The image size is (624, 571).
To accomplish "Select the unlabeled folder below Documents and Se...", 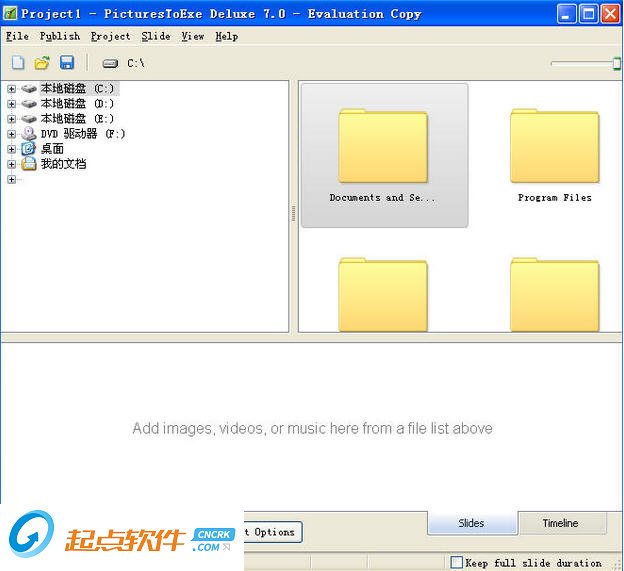I will 383,294.
